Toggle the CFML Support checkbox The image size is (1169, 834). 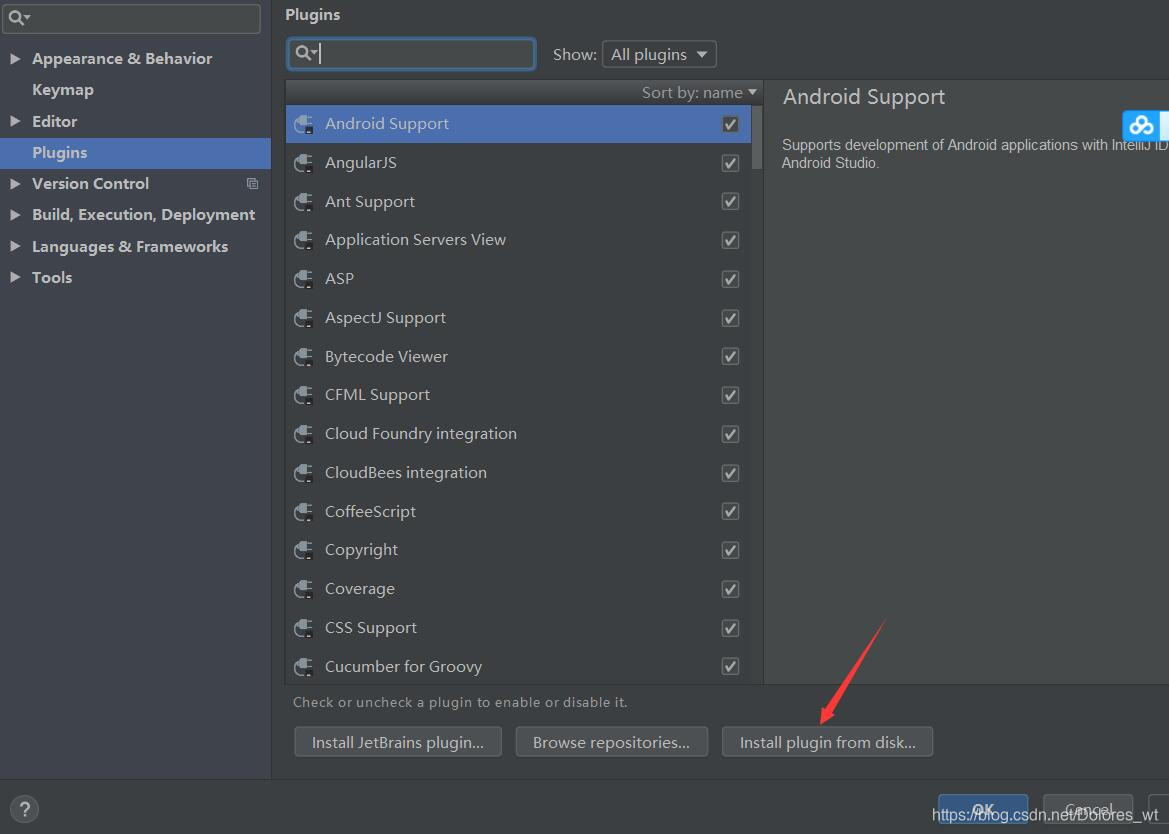tap(731, 395)
